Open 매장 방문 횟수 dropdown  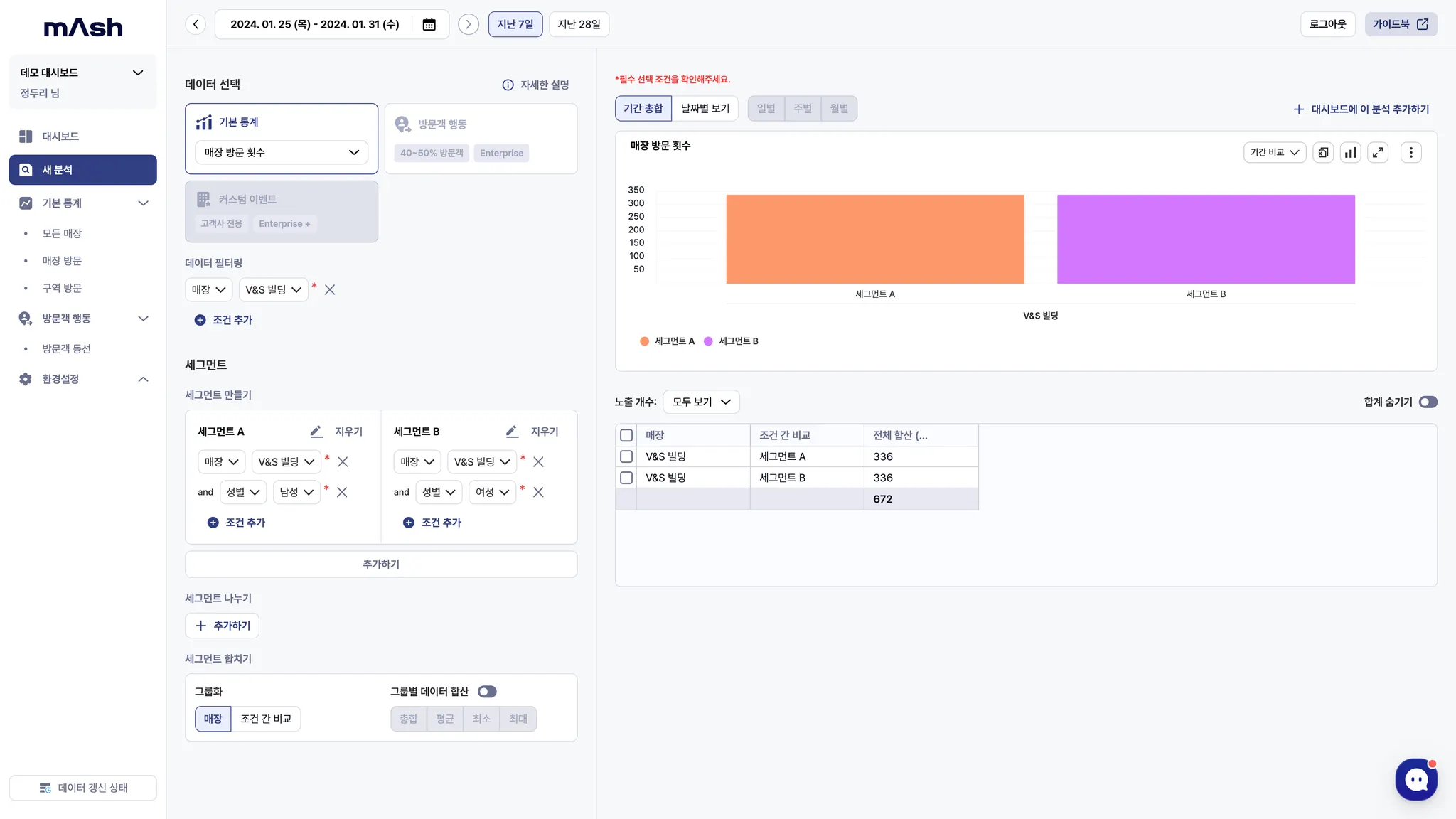[282, 152]
